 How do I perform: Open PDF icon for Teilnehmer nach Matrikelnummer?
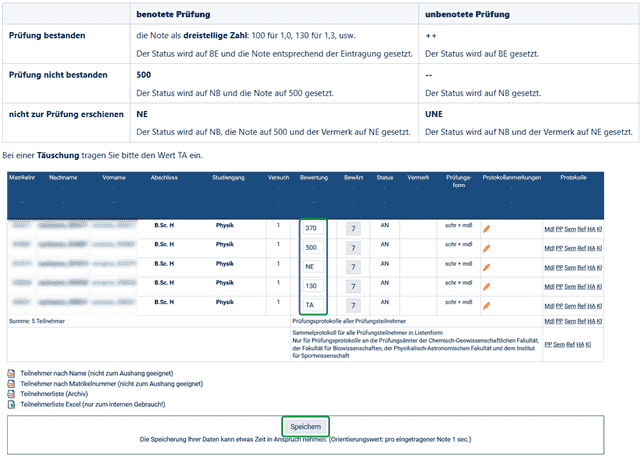[x=11, y=384]
